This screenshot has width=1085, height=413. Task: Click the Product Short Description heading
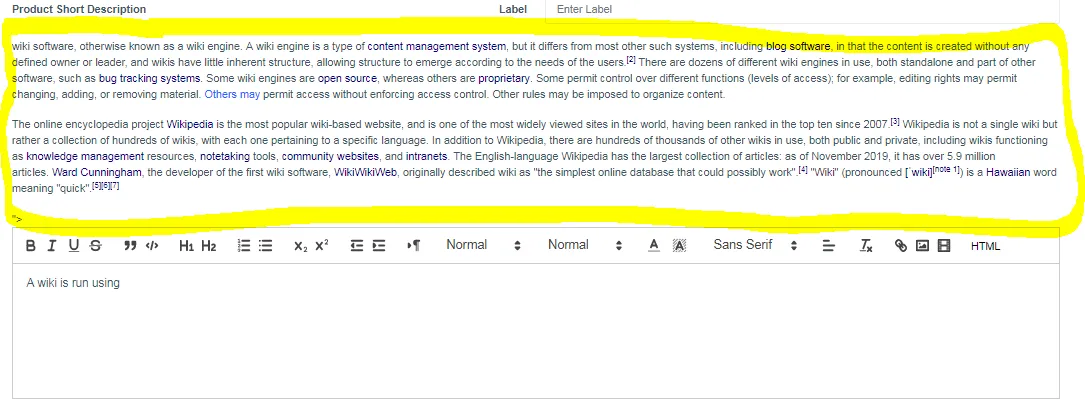pos(79,10)
